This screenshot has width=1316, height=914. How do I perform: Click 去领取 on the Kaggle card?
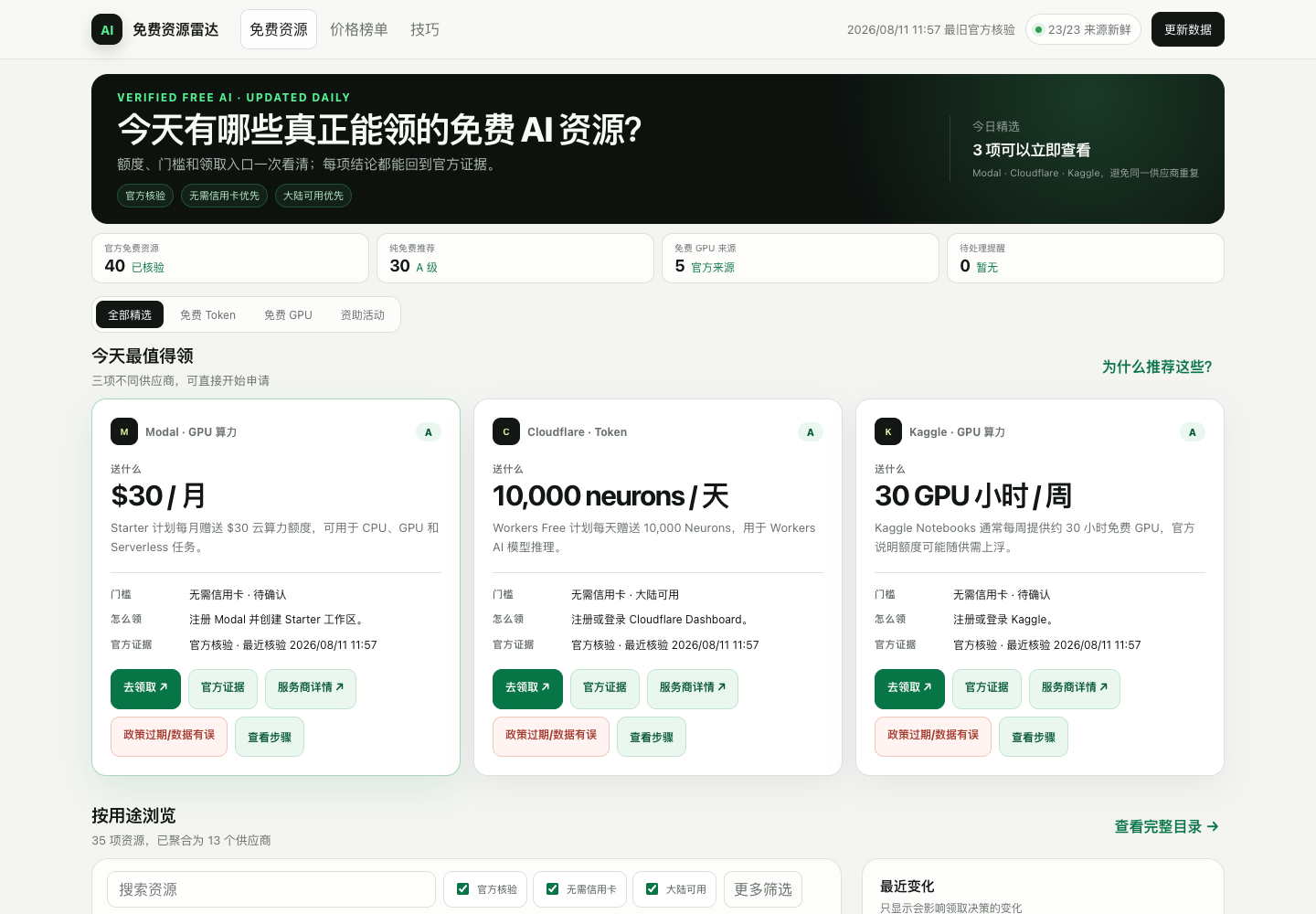tap(909, 688)
